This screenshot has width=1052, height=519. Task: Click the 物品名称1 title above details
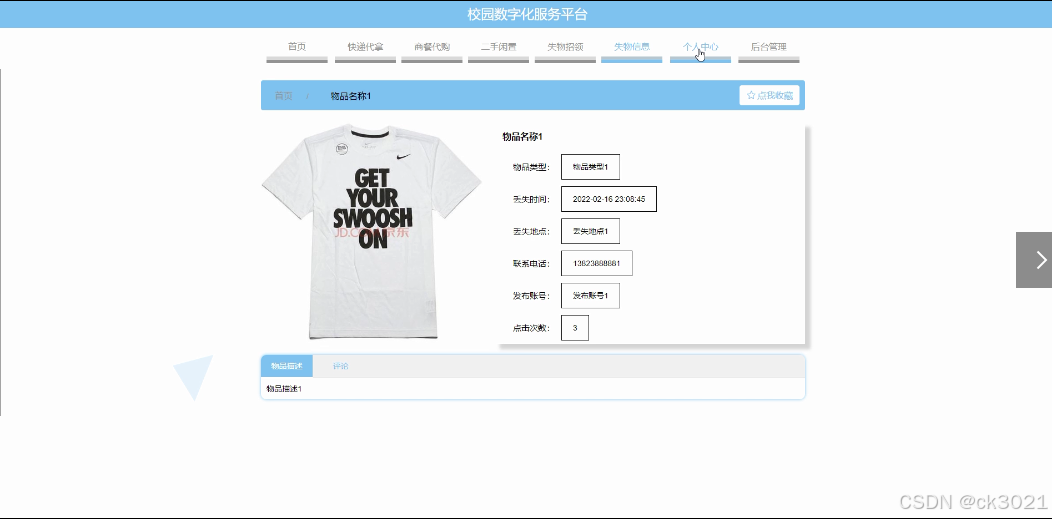pos(523,137)
